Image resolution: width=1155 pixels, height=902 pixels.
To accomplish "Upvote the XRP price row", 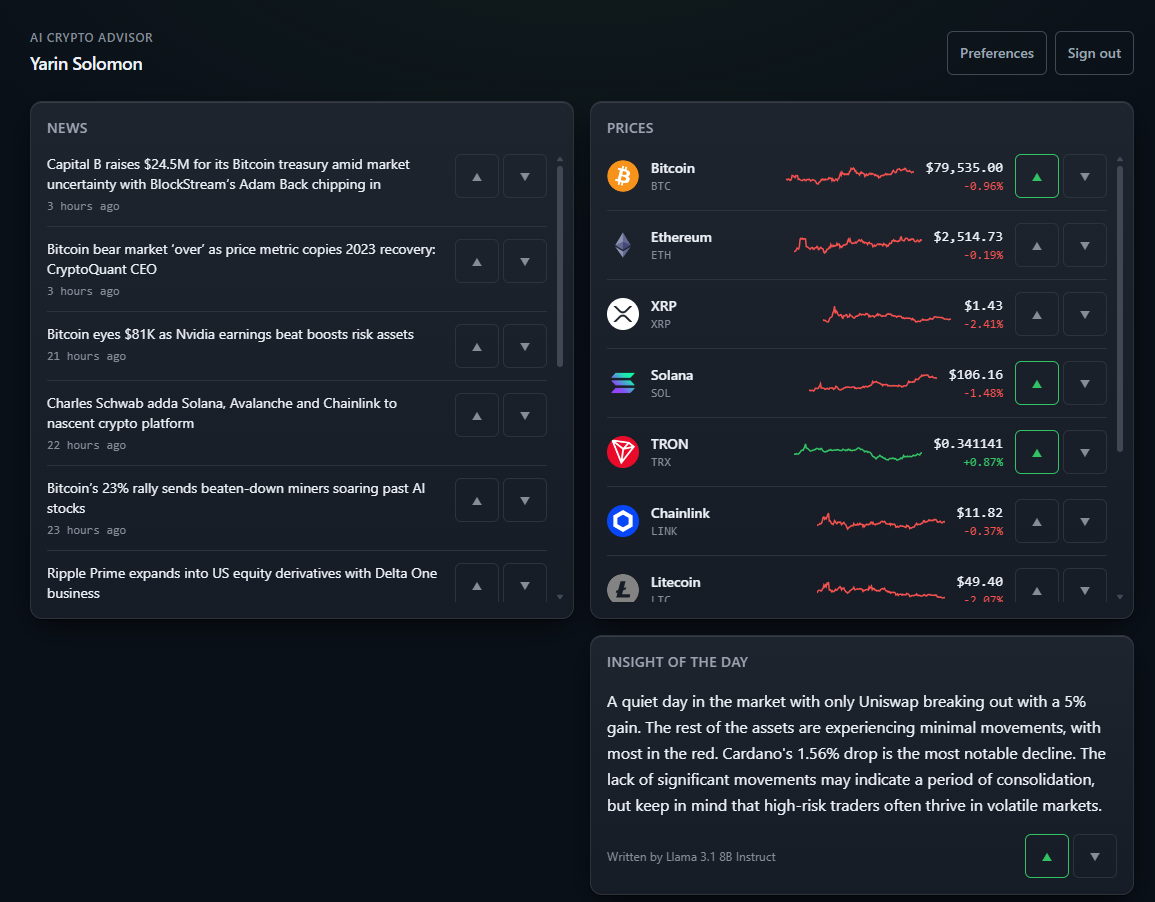I will coord(1036,314).
